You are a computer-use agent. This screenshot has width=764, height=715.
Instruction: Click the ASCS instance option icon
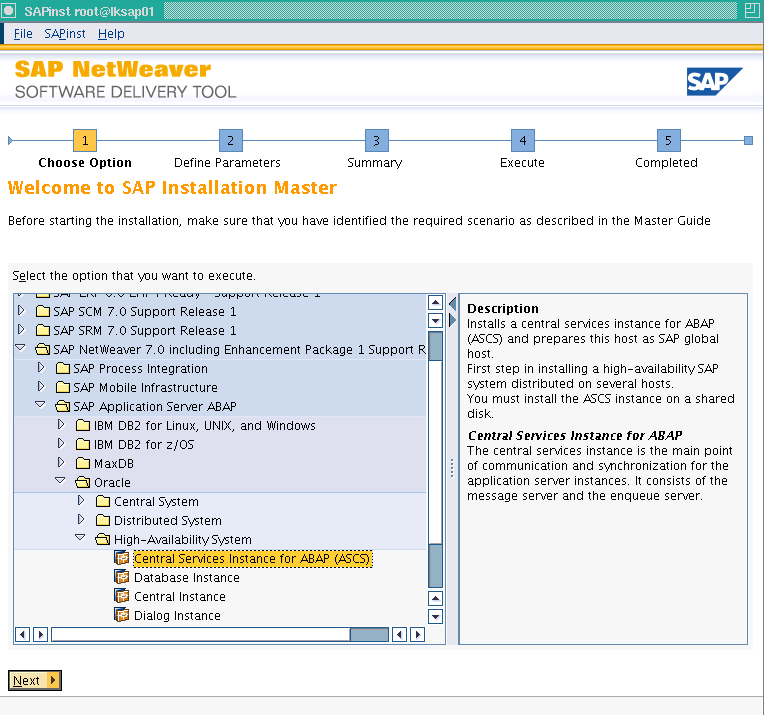[x=122, y=558]
